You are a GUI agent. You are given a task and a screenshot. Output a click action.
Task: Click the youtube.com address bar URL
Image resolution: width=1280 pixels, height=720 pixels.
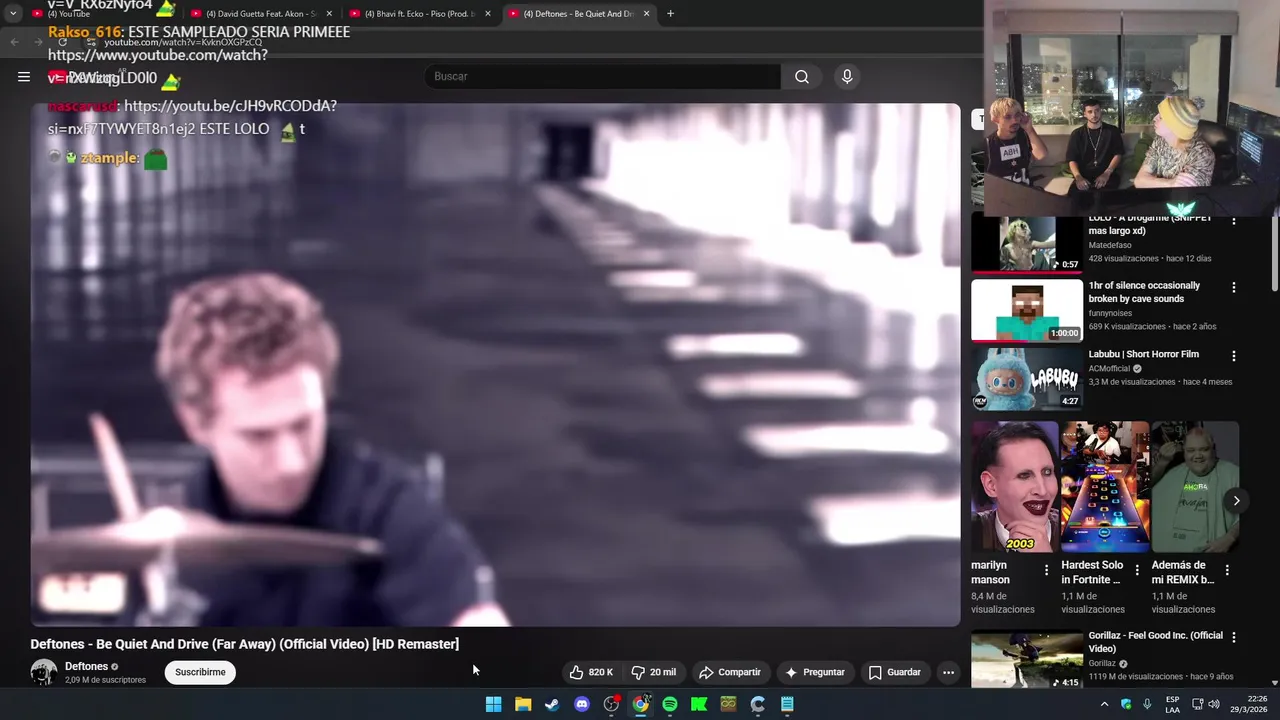click(x=182, y=42)
